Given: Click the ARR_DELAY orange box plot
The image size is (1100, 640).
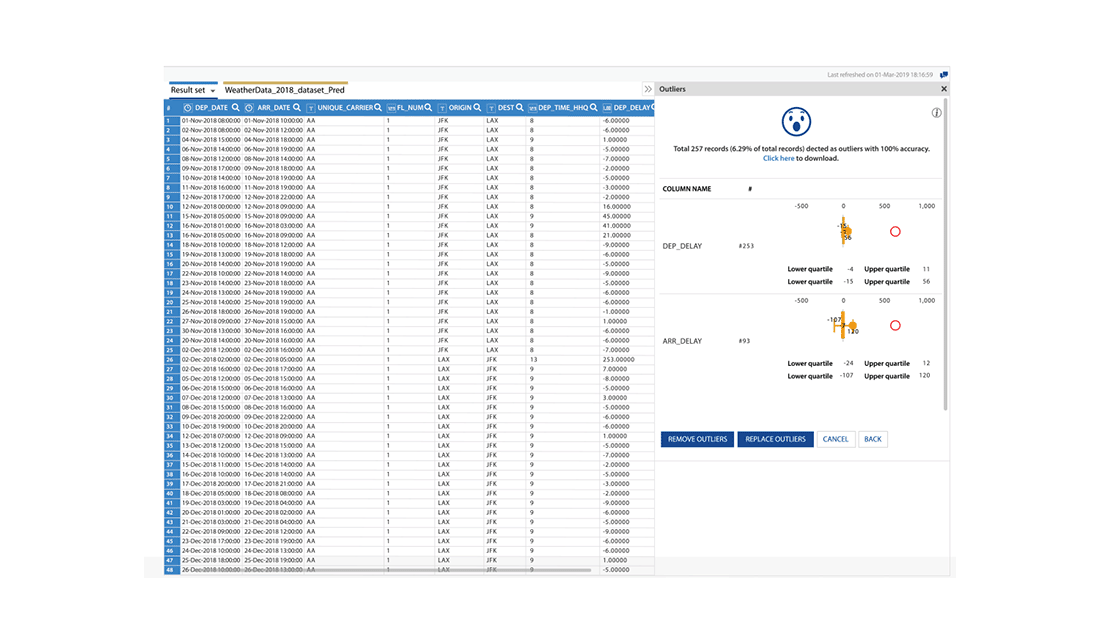Looking at the screenshot, I should tap(844, 326).
